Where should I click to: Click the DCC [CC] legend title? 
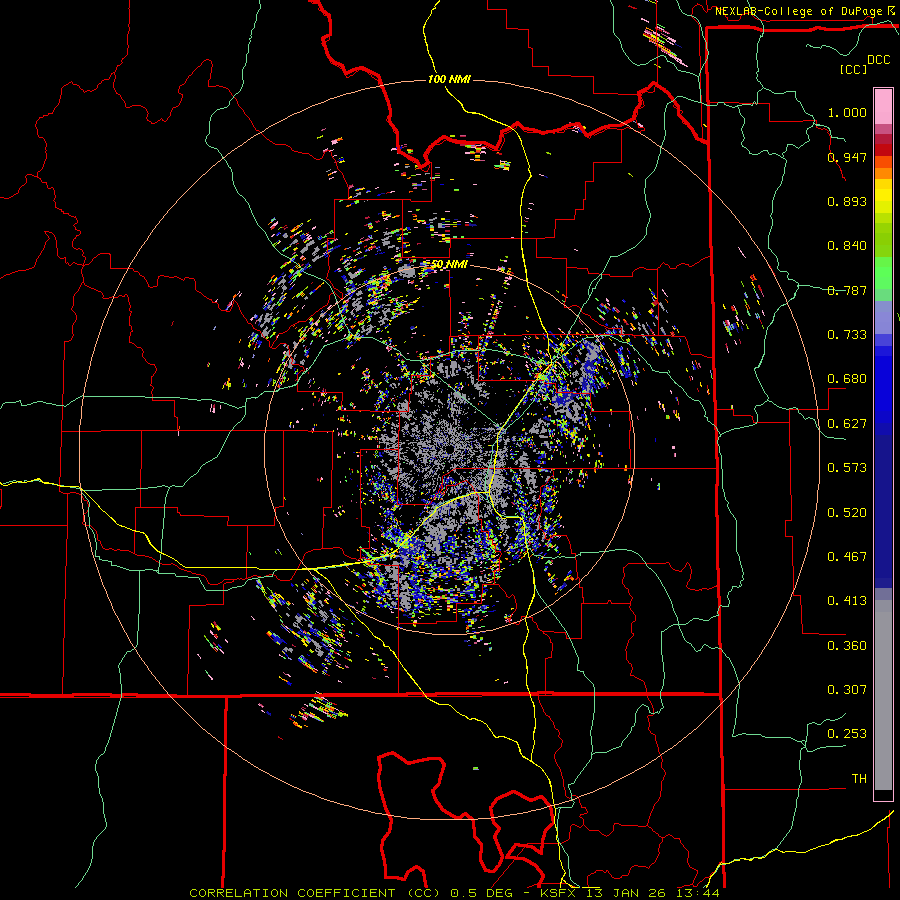[865, 64]
